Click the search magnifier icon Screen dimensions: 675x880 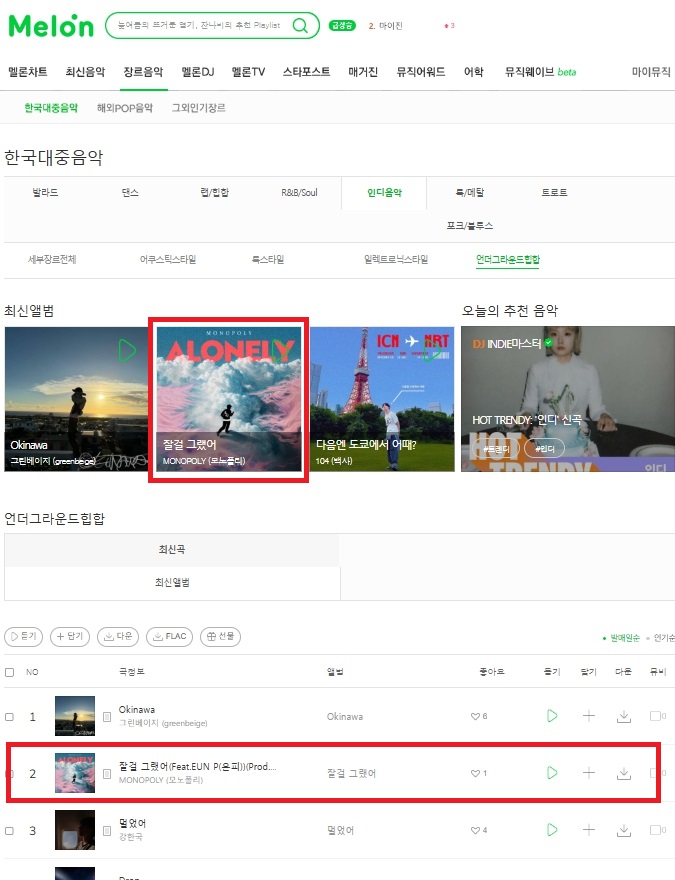(300, 25)
